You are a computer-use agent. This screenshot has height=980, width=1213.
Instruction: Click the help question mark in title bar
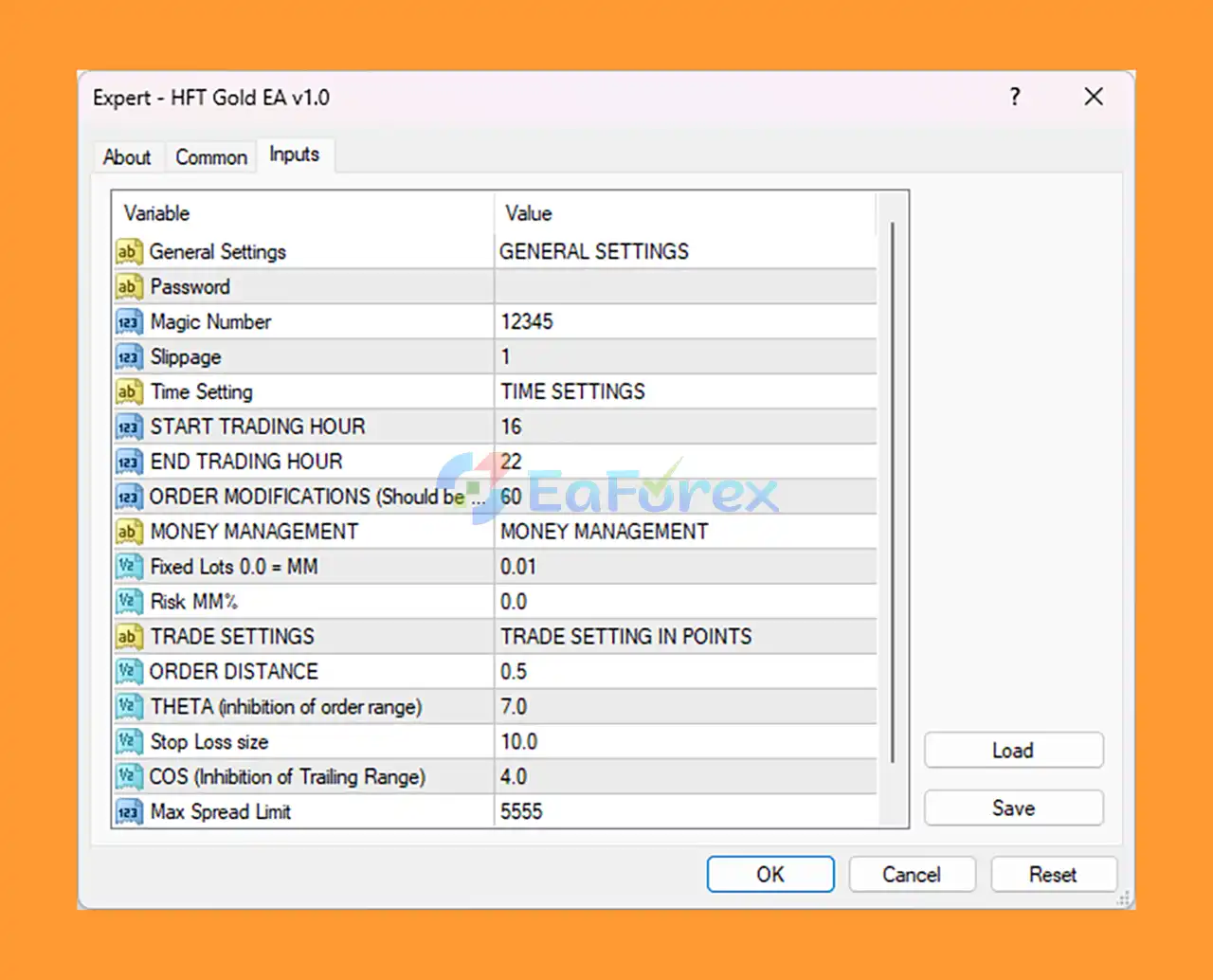1015,97
